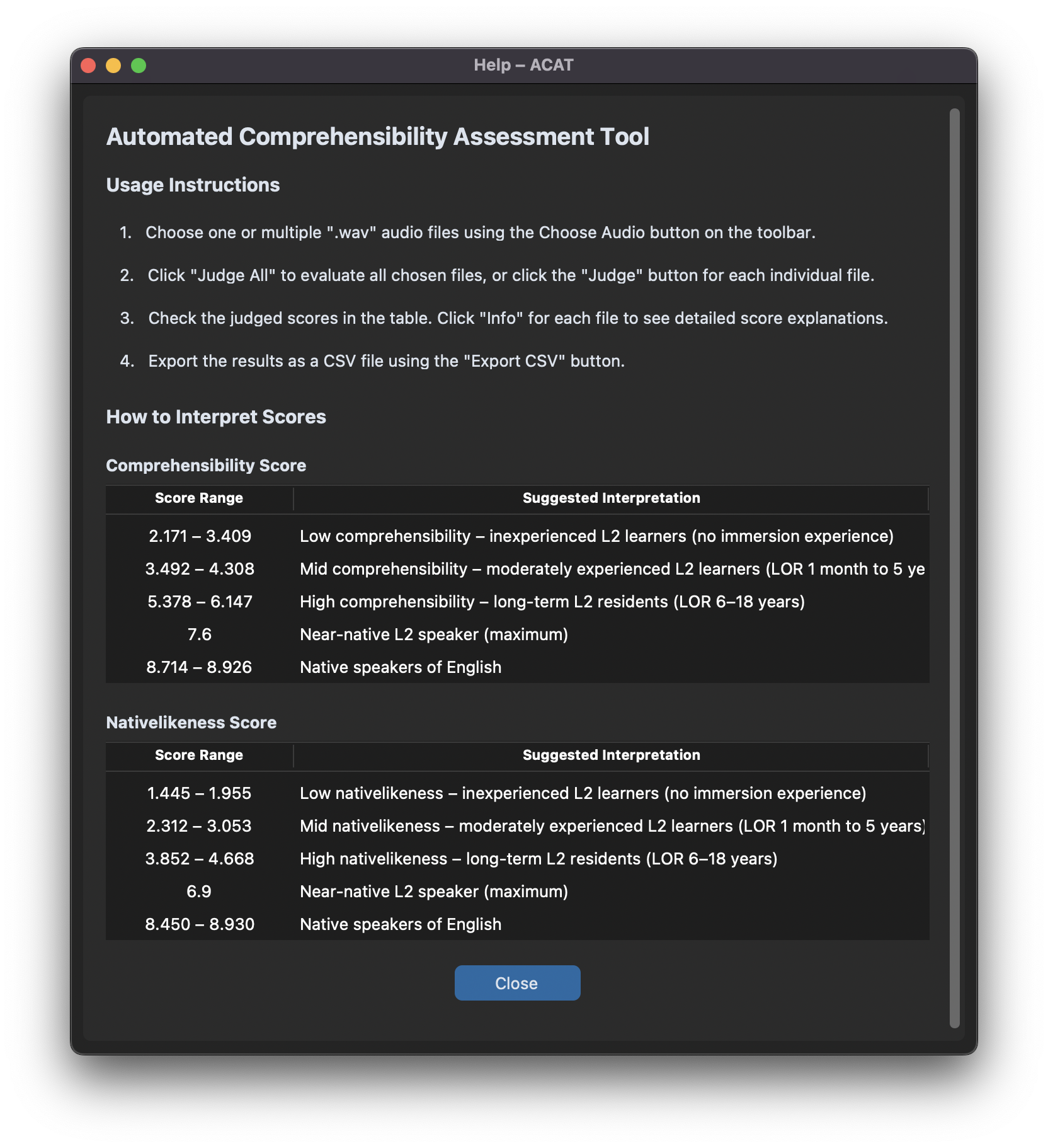
Task: Select the cell "7.6"
Action: pos(199,634)
